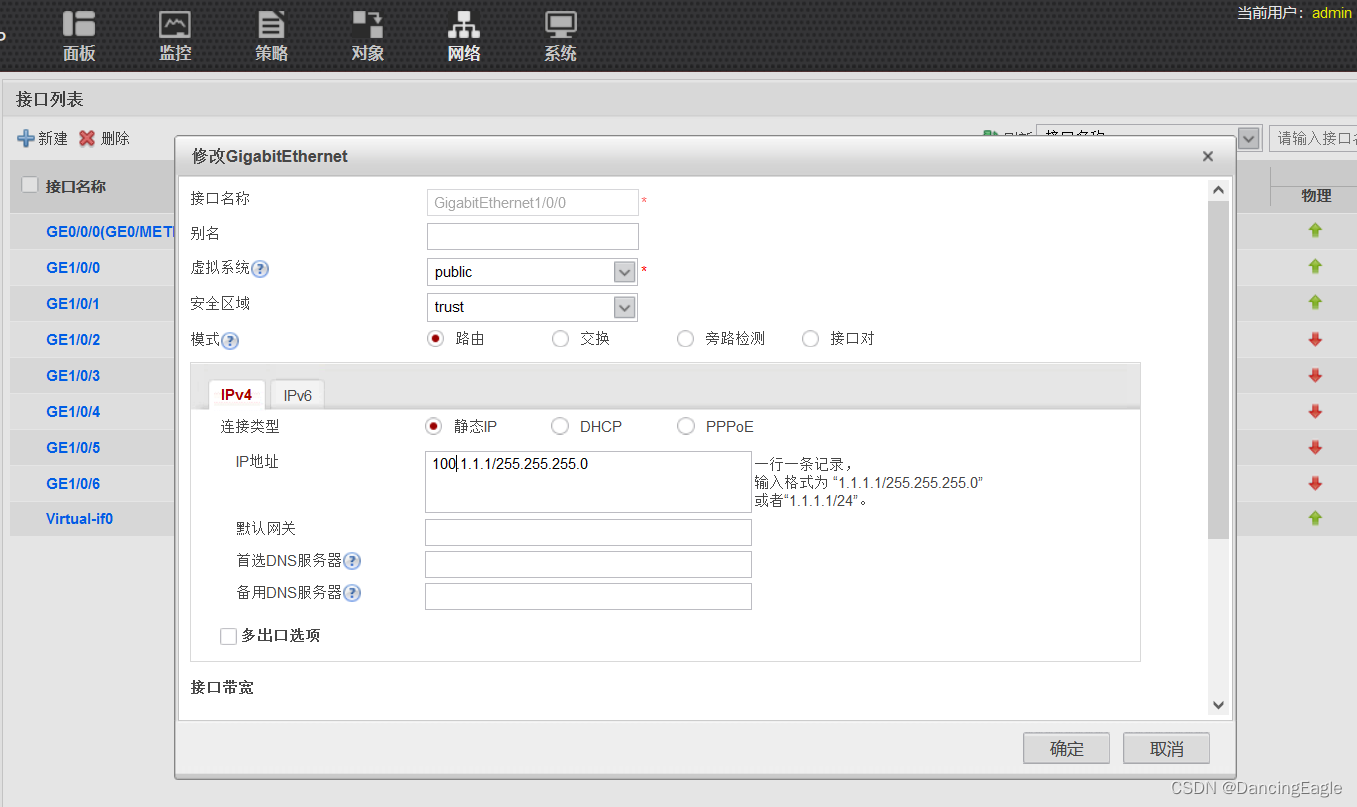
Task: Enable the 多出口选项 checkbox
Action: point(229,636)
